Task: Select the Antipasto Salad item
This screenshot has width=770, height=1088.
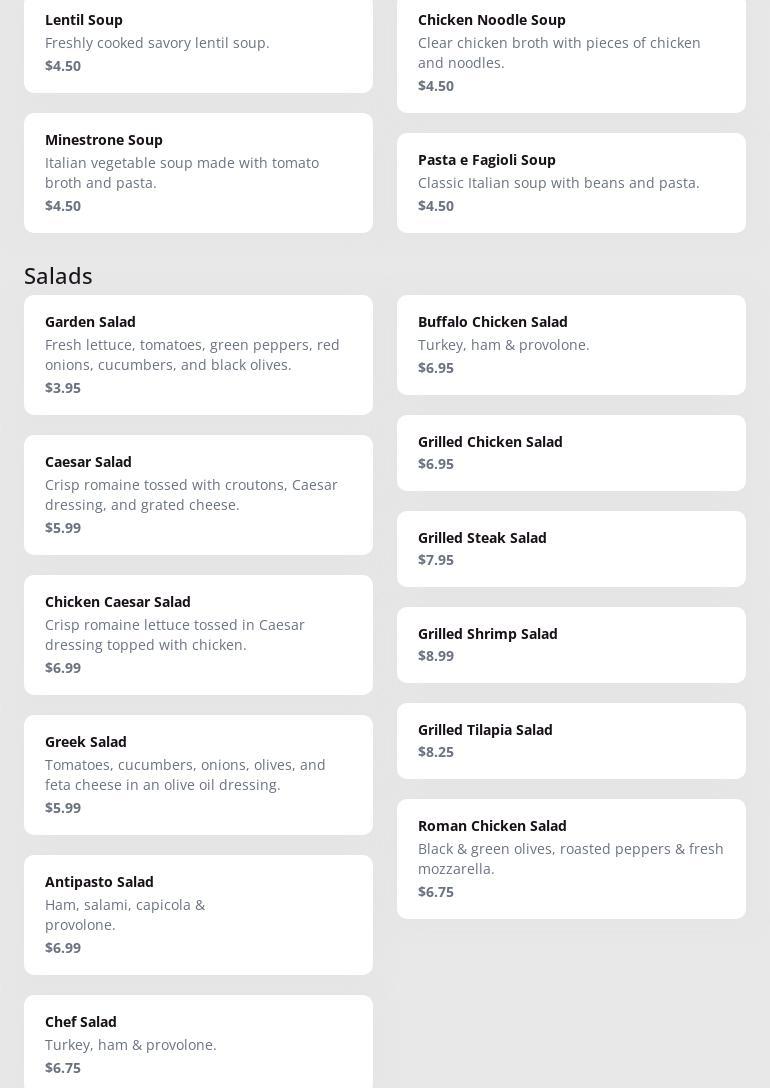Action: (x=198, y=915)
